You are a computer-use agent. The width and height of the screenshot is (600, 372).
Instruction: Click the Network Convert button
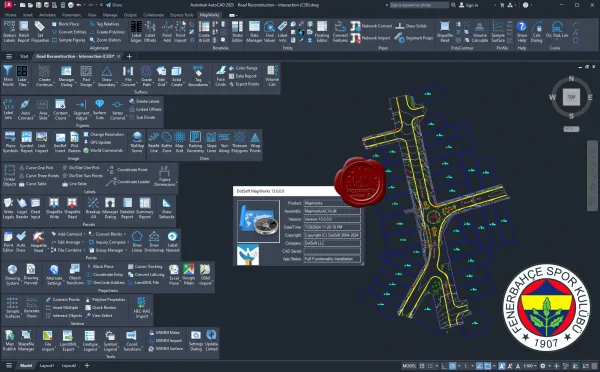[372, 26]
